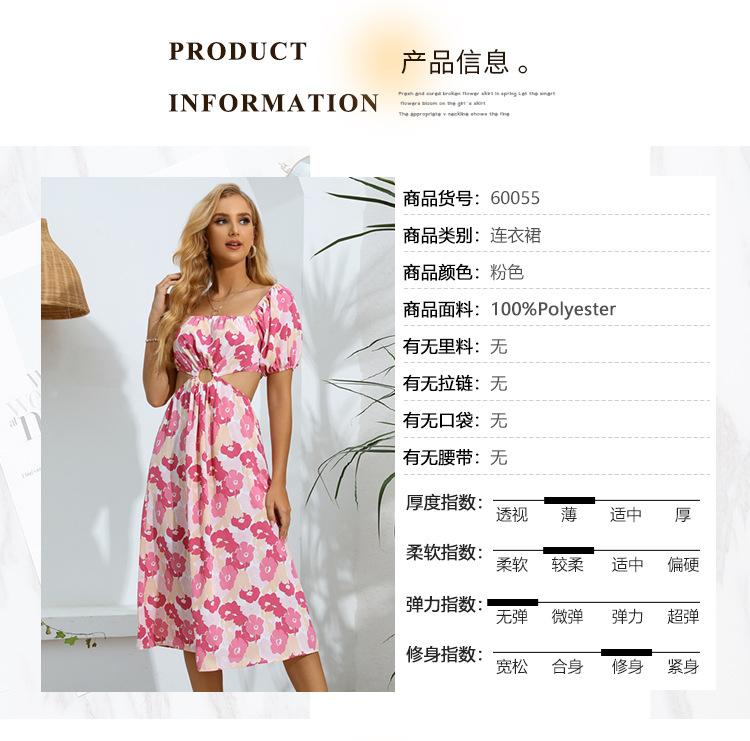This screenshot has width=750, height=741.
Task: Click the item number 60055
Action: click(x=515, y=198)
